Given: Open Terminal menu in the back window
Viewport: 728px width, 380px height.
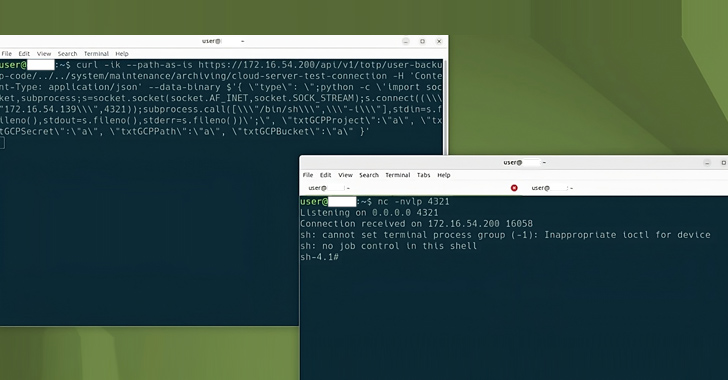Looking at the screenshot, I should 96,54.
